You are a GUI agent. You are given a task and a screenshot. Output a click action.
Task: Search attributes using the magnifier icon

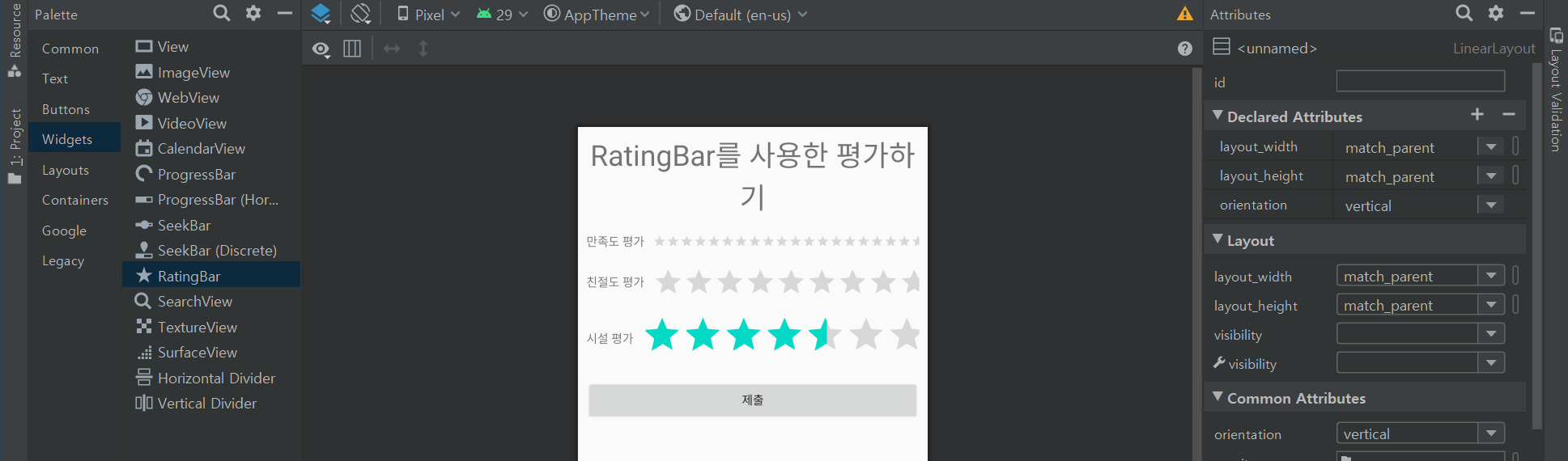(x=1464, y=13)
